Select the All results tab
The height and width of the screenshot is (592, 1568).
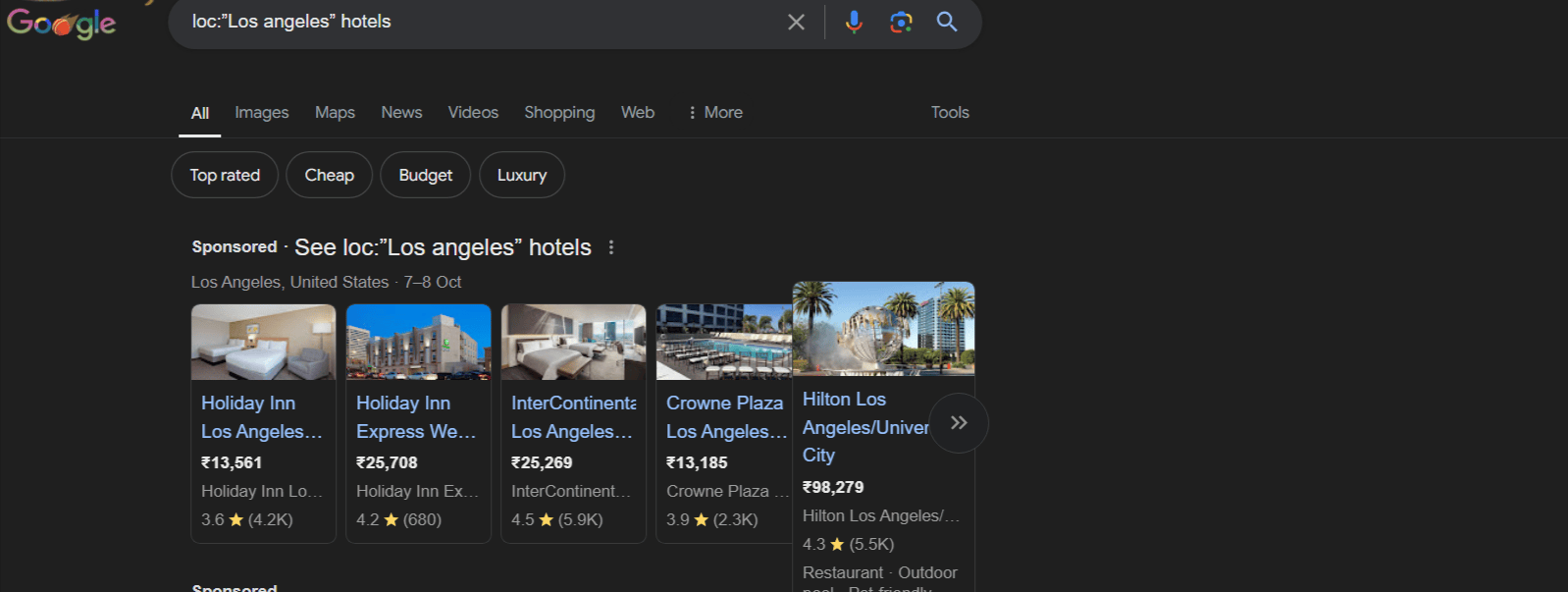(x=200, y=113)
